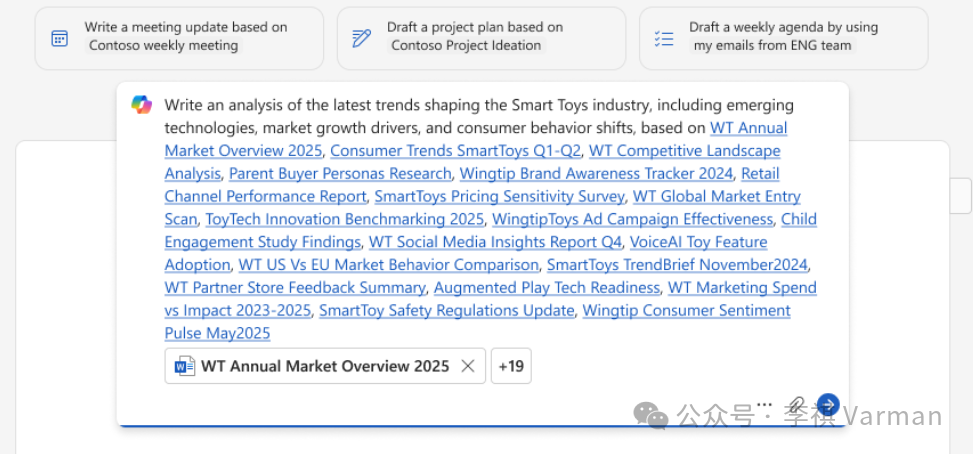Image resolution: width=973 pixels, height=454 pixels.
Task: Open the Parent Buyer Personas Research link
Action: 340,174
